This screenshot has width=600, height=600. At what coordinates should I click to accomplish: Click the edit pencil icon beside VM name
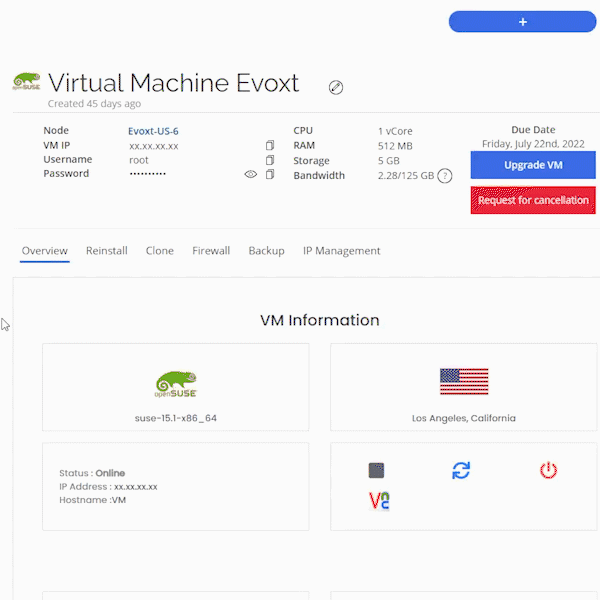click(336, 87)
